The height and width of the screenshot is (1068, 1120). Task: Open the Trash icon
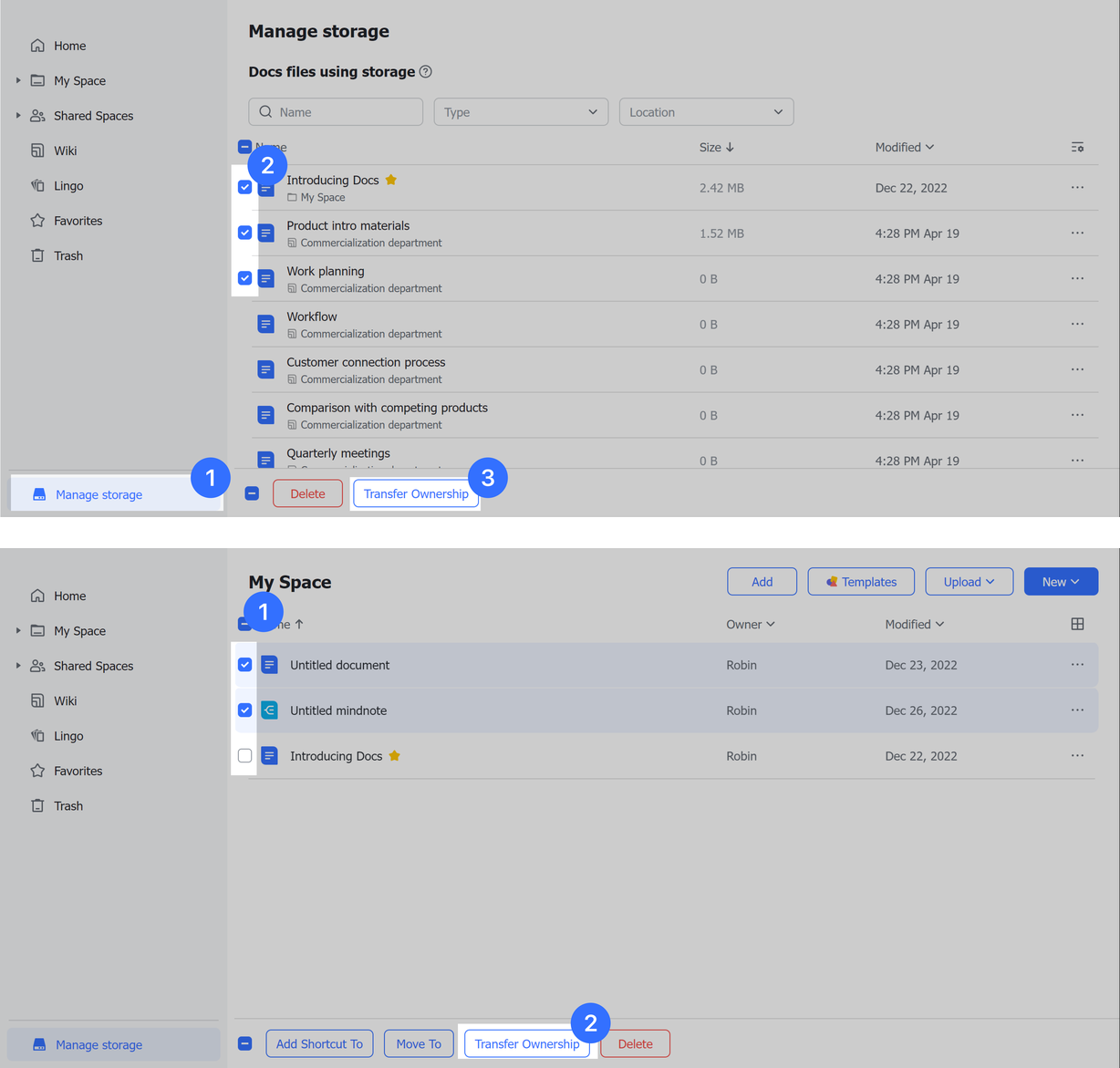(x=36, y=255)
